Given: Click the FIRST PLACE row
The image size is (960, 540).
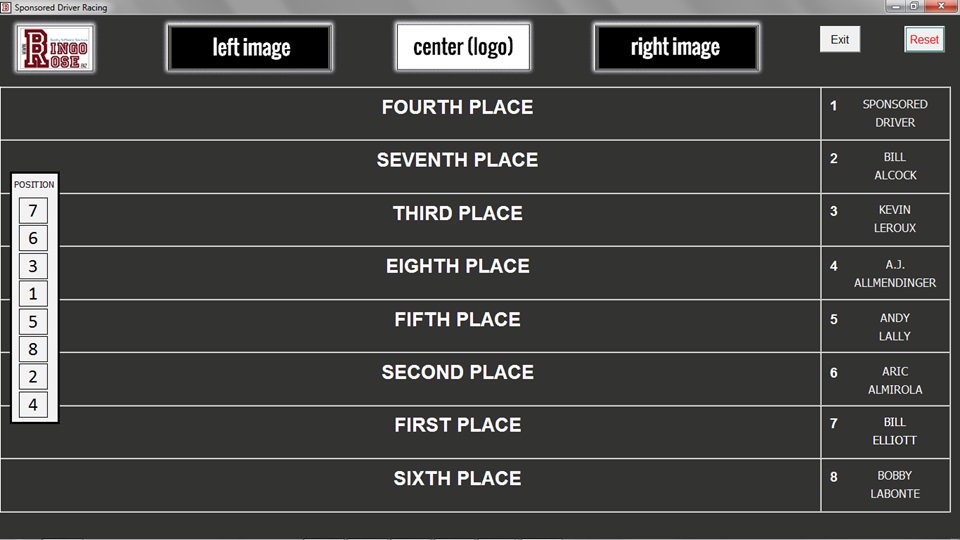Looking at the screenshot, I should click(x=457, y=426).
